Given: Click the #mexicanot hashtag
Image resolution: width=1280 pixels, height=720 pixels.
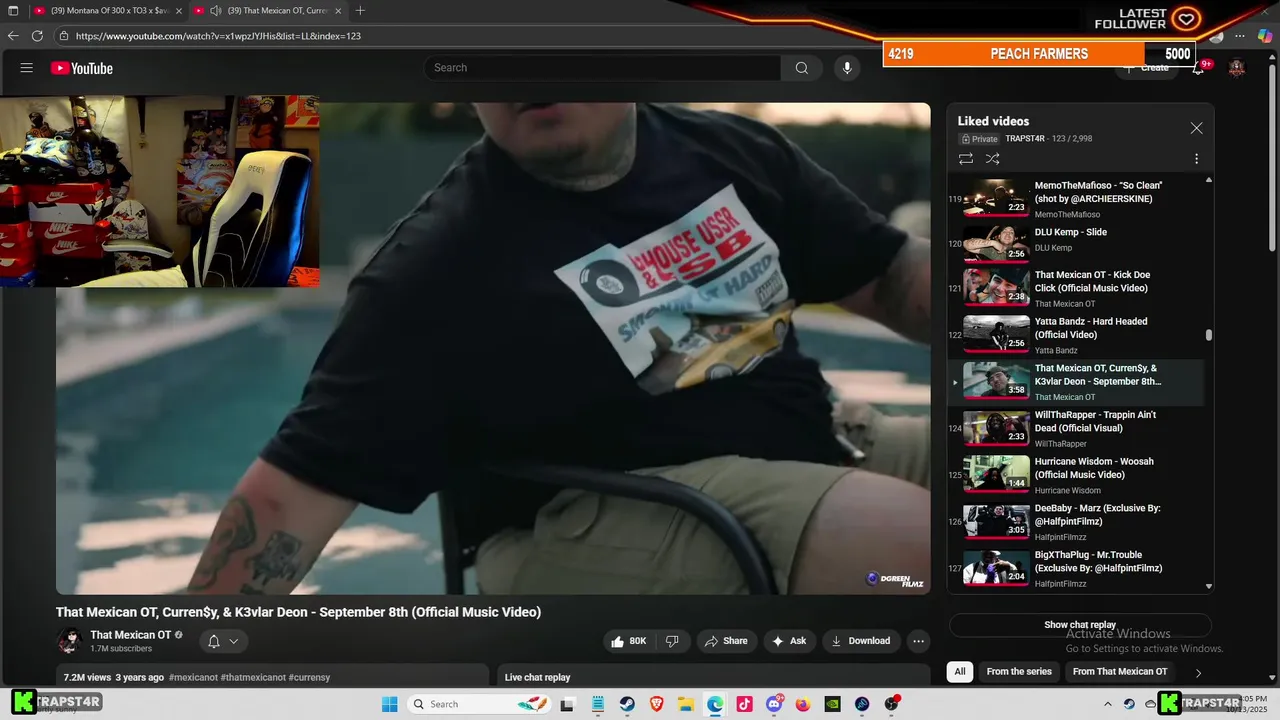Looking at the screenshot, I should click(x=193, y=678).
